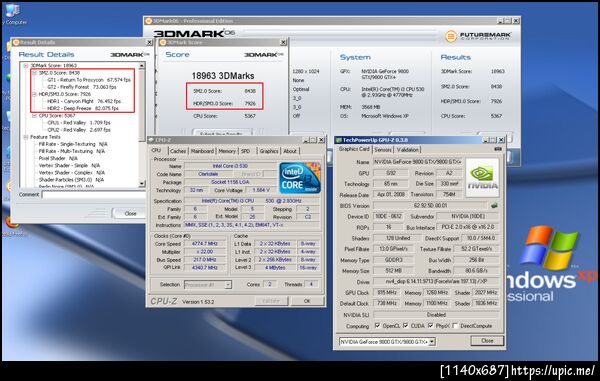This screenshot has width=600, height=381.
Task: Click the Validate button in CPU-Z
Action: pyautogui.click(x=271, y=301)
